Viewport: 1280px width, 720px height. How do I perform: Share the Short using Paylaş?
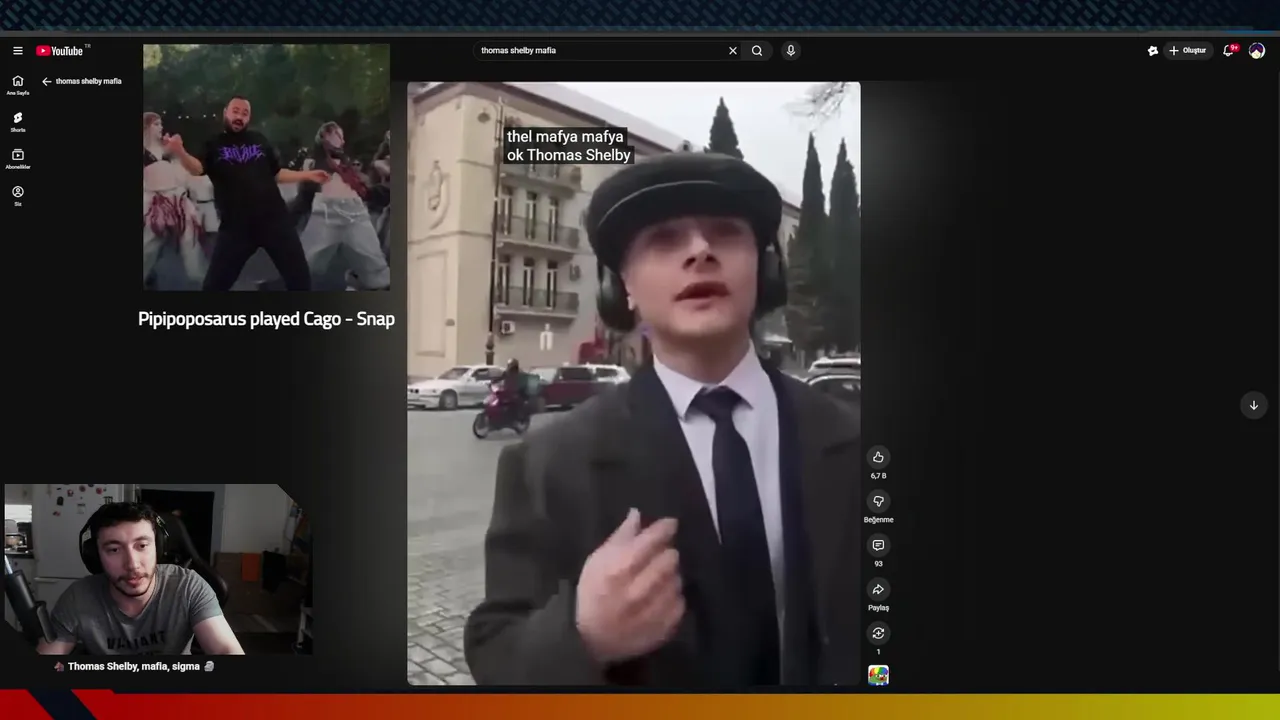pyautogui.click(x=878, y=589)
